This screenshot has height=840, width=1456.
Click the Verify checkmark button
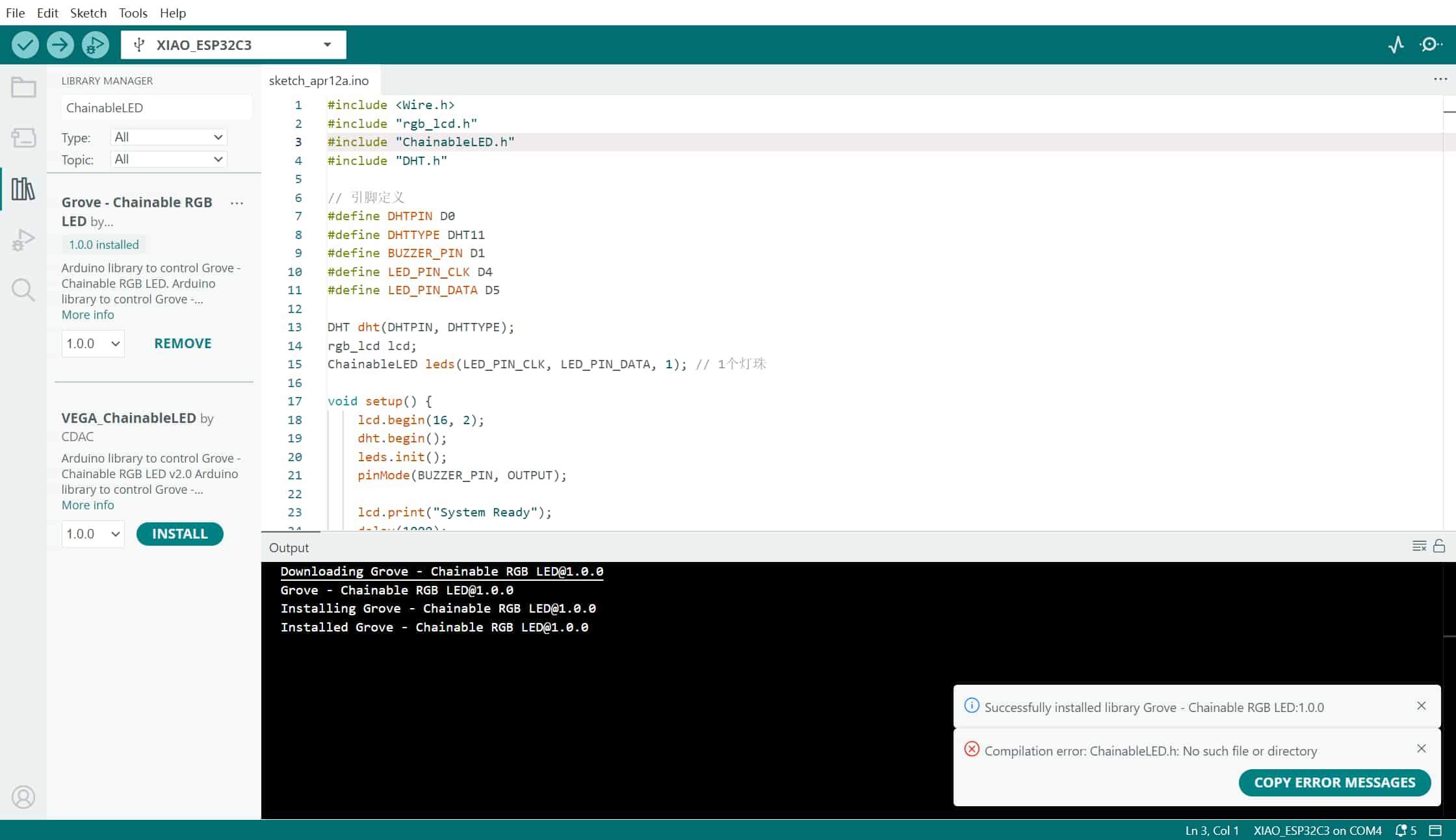pos(25,45)
